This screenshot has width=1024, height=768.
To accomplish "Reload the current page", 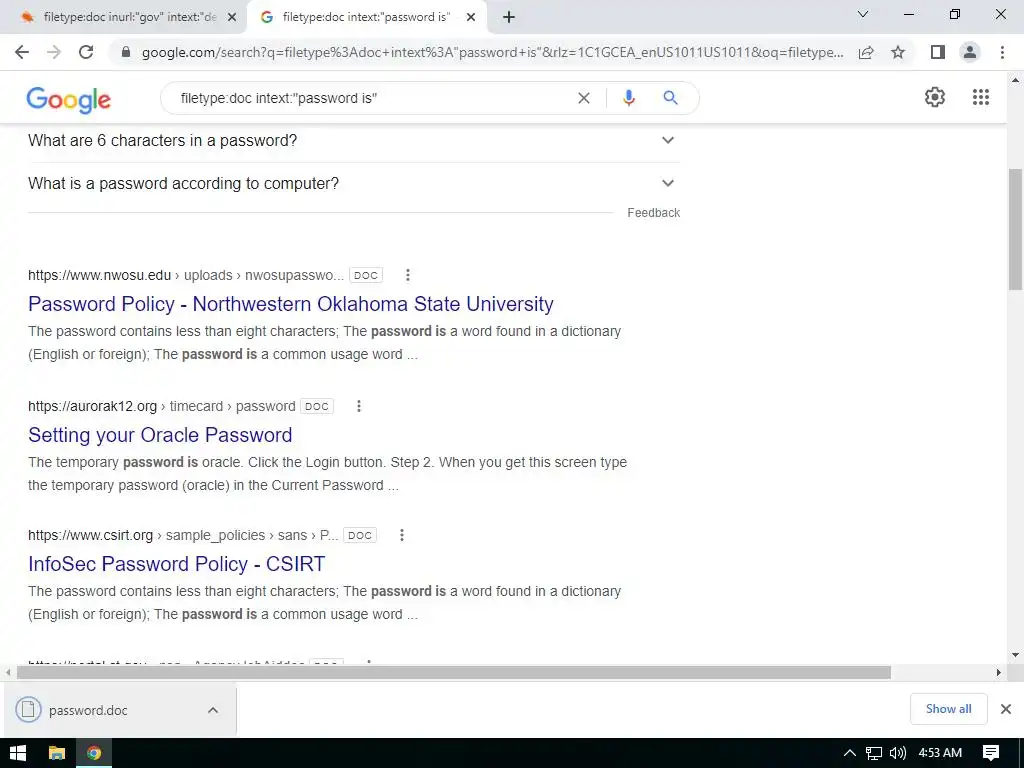I will coord(86,52).
